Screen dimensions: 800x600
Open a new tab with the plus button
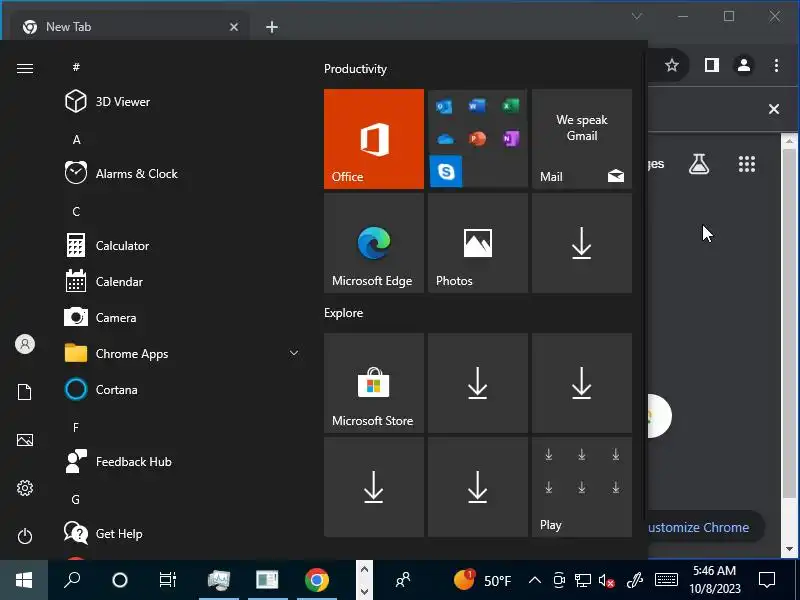(x=272, y=27)
